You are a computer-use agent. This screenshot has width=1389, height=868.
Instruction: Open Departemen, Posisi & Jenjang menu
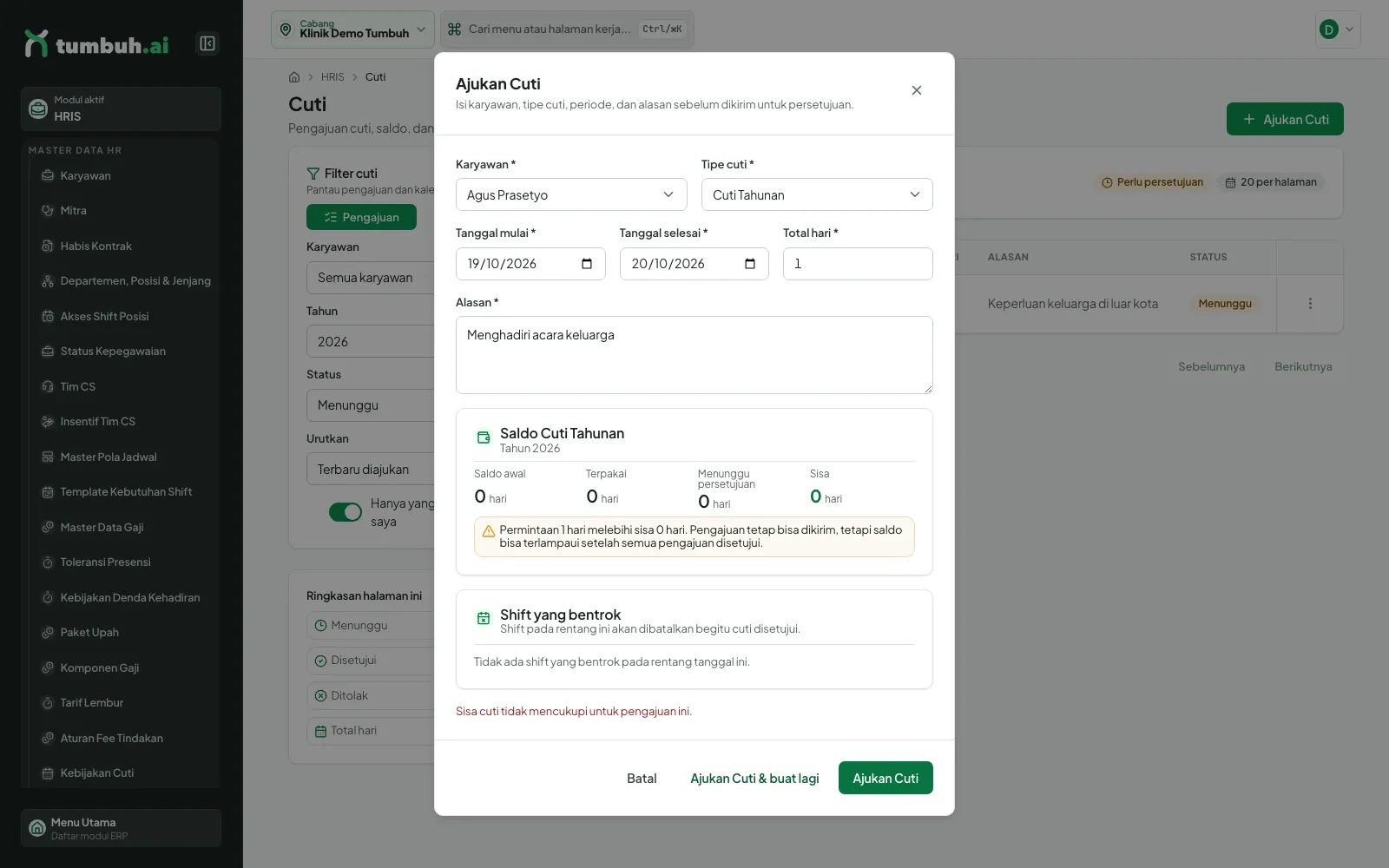pos(126,281)
